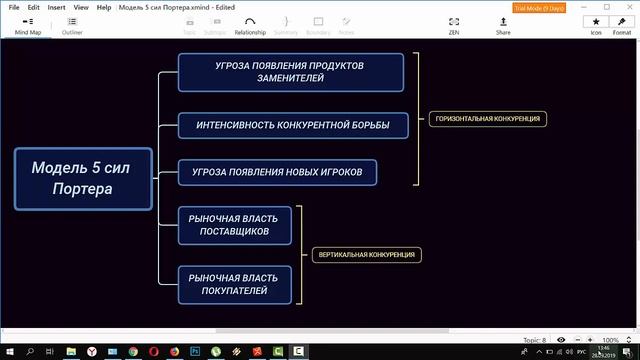Click the upper summary bracket of horizontal competition

click(x=418, y=119)
